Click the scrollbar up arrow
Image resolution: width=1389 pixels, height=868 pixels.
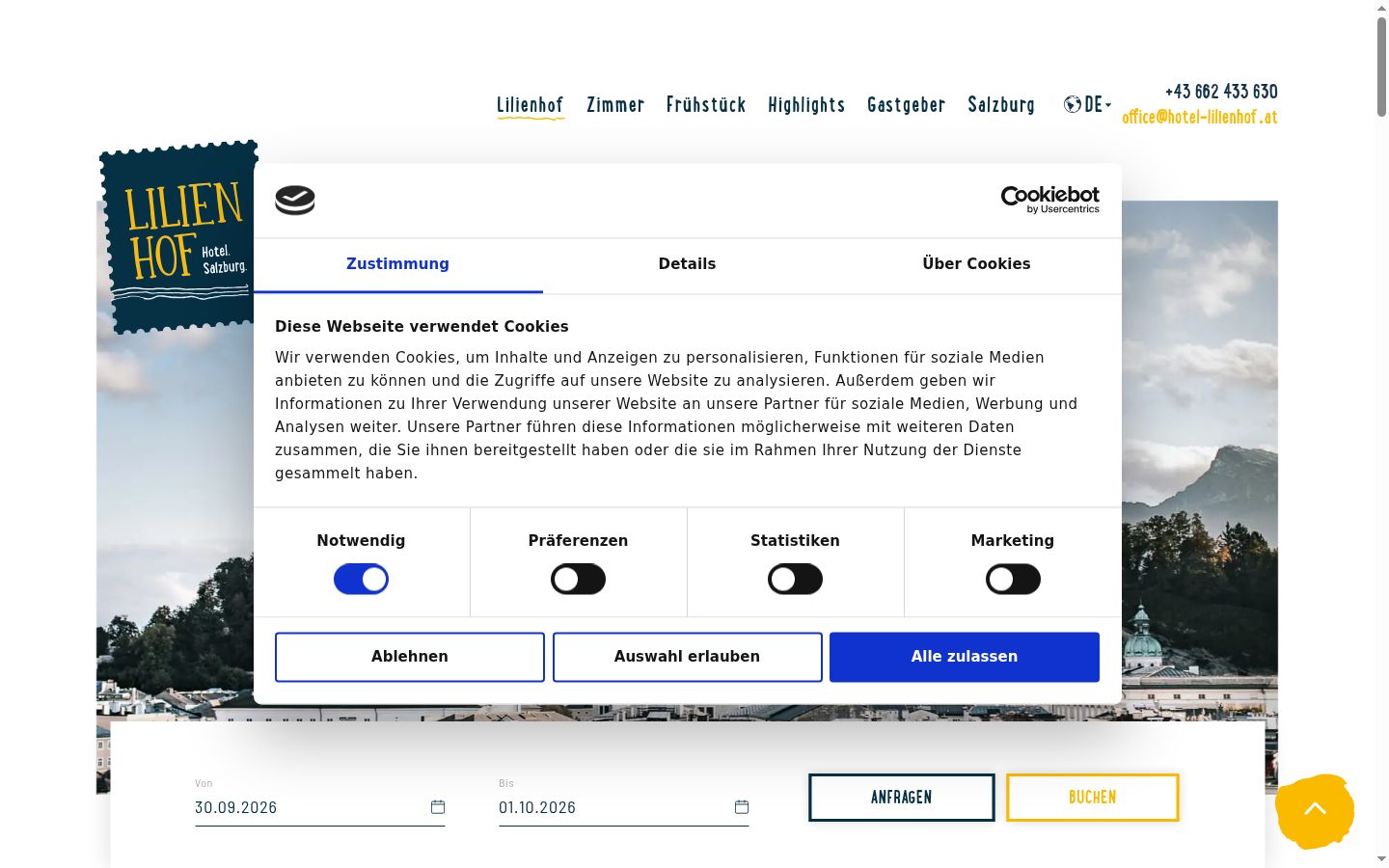tap(1381, 8)
